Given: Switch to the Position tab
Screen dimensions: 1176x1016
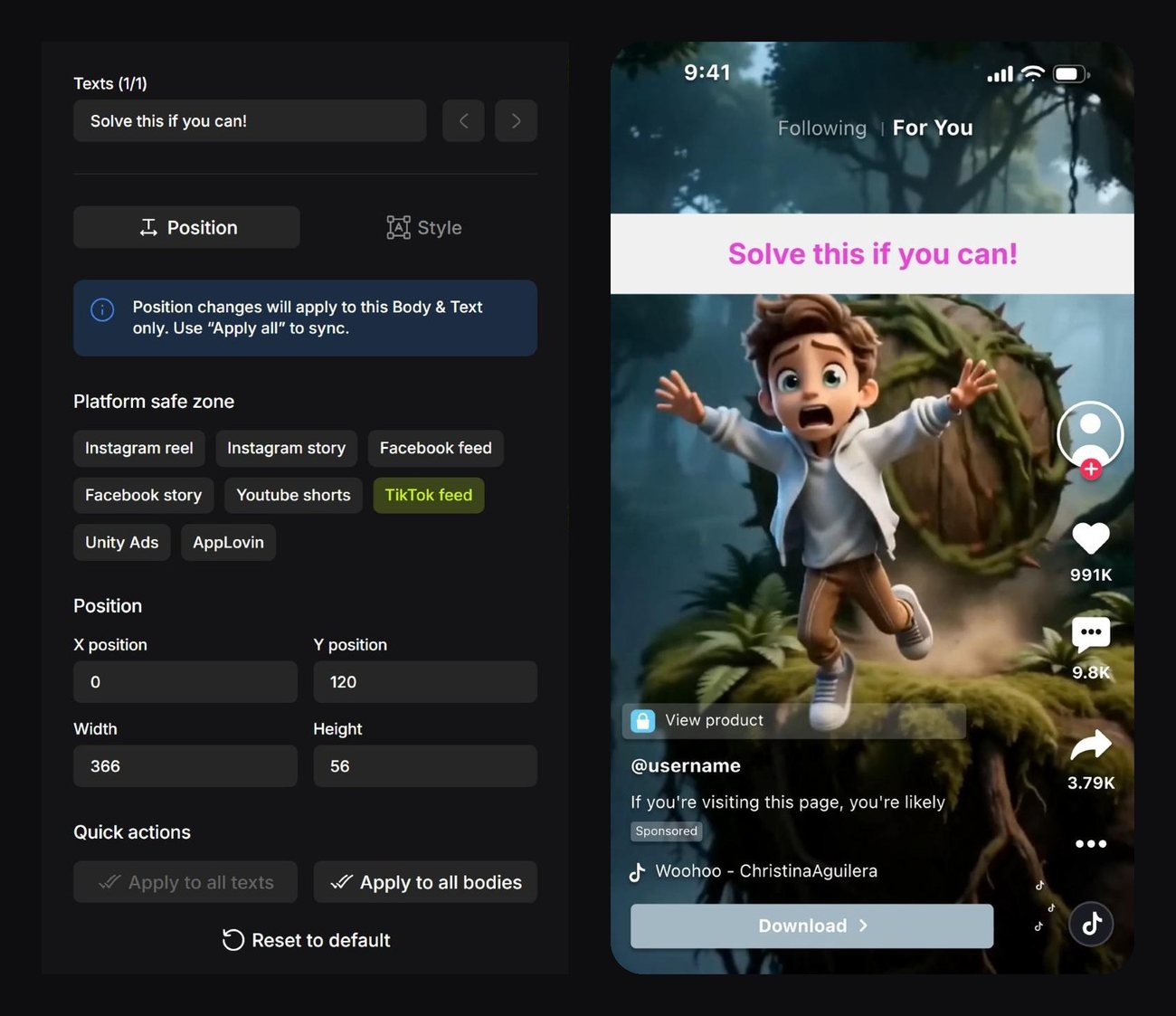Looking at the screenshot, I should pos(186,227).
